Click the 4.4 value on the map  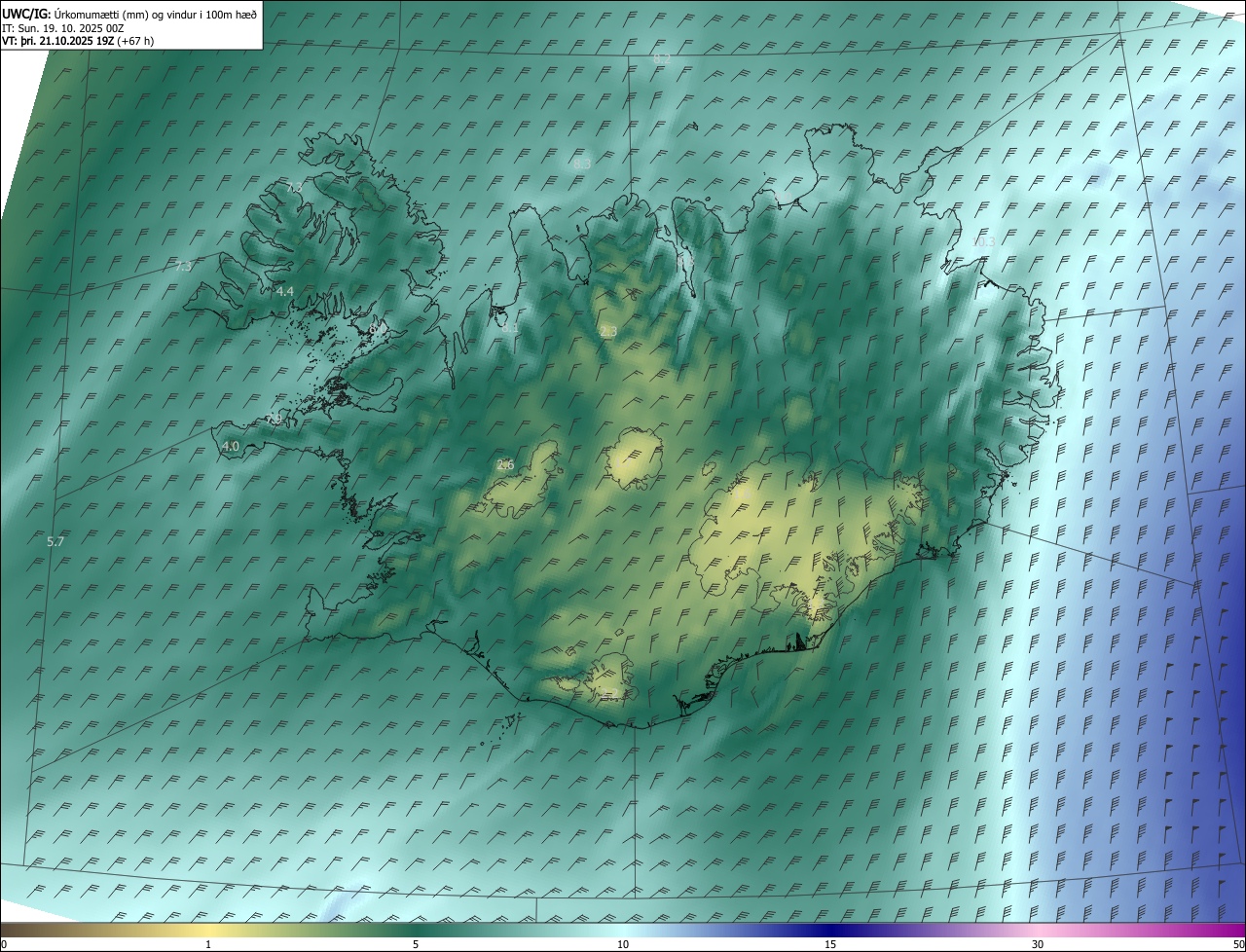285,291
